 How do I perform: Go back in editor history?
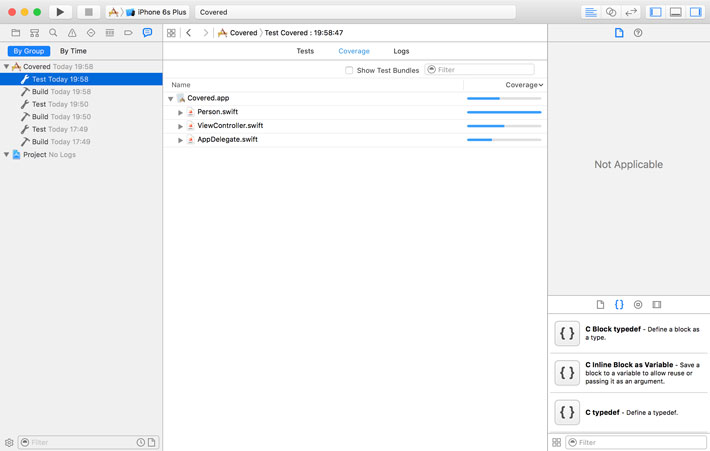(x=189, y=33)
